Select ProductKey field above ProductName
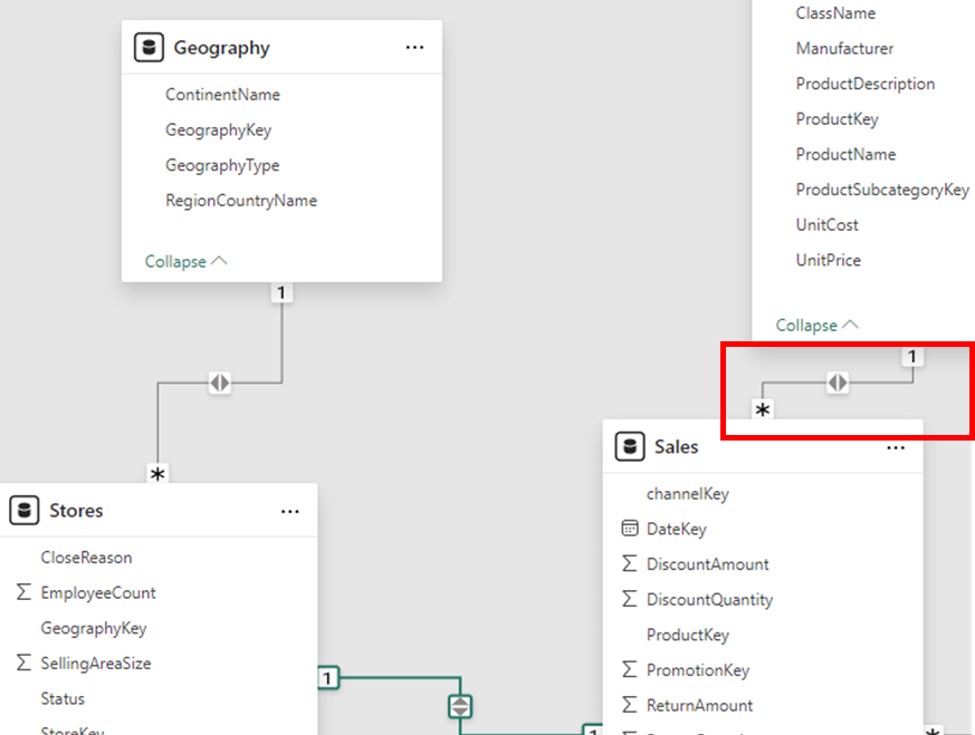 pos(837,119)
